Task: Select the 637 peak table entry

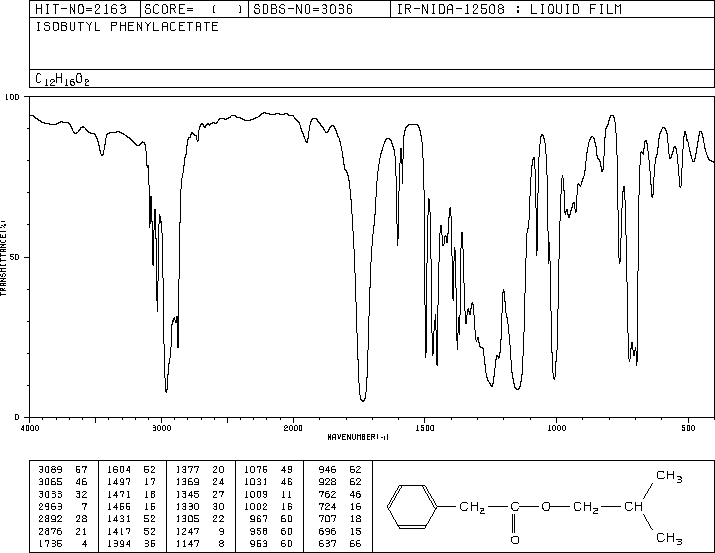Action: point(340,543)
